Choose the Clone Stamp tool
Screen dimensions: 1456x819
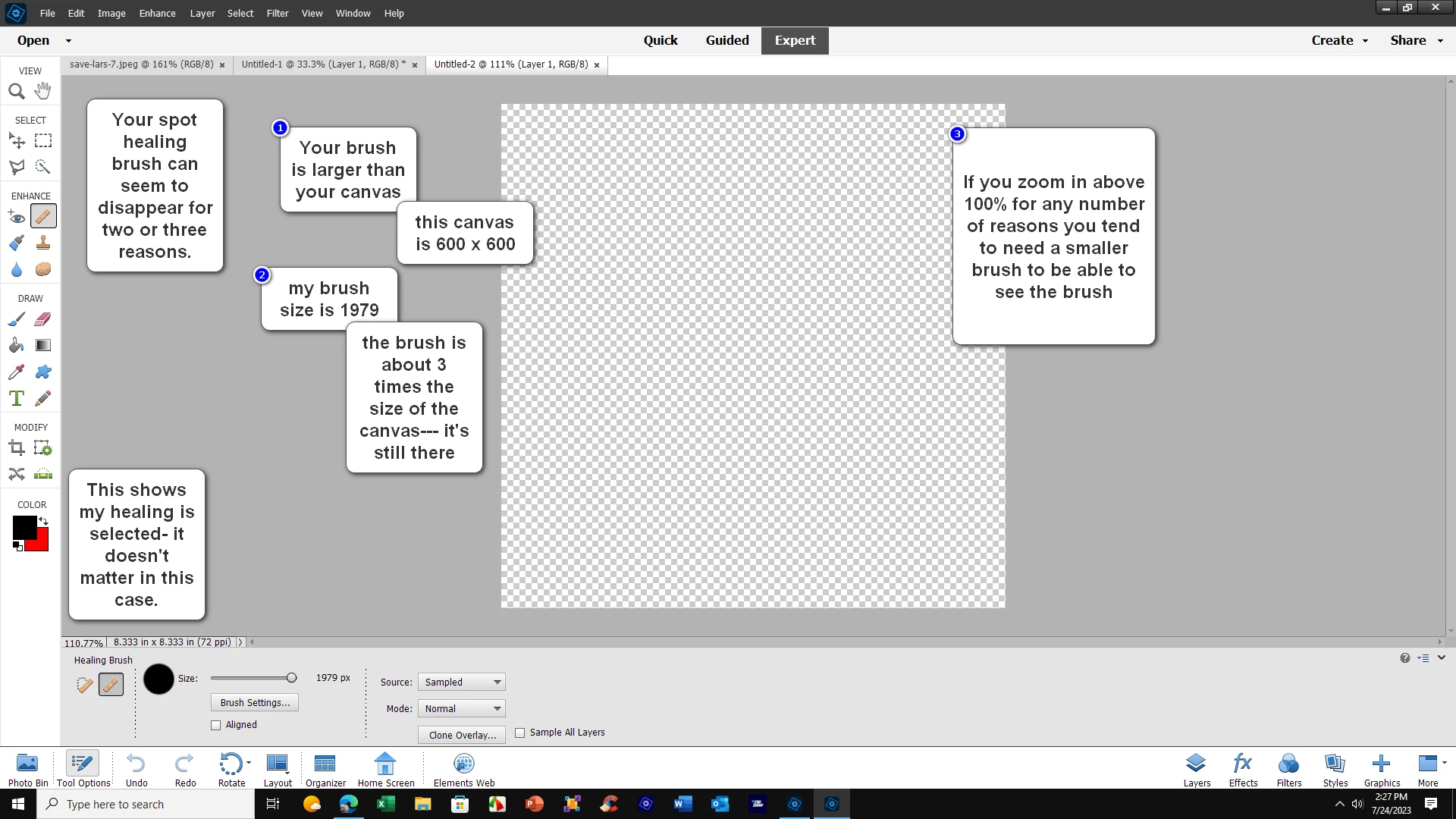(x=43, y=243)
